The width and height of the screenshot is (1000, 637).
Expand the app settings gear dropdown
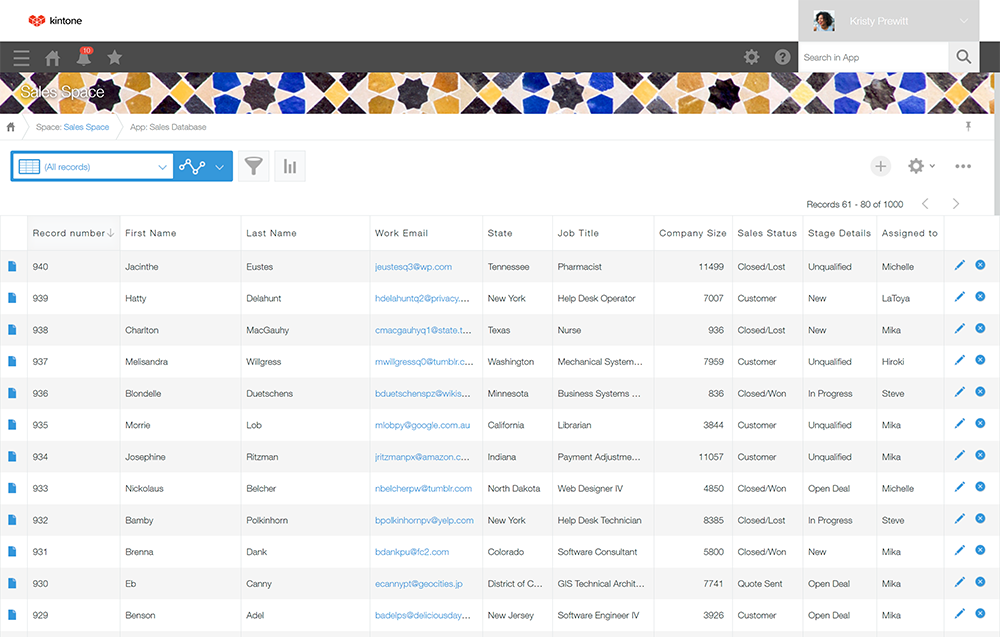(920, 167)
